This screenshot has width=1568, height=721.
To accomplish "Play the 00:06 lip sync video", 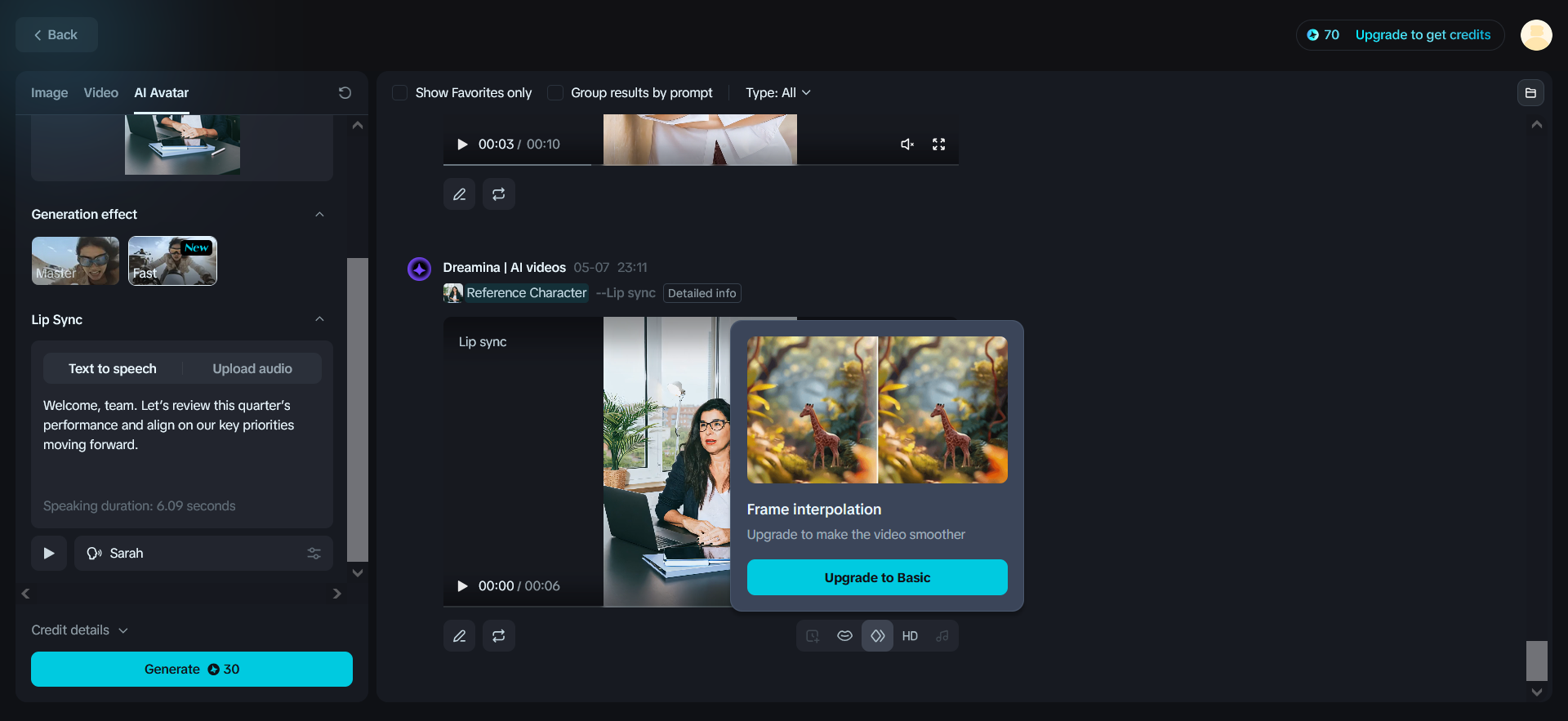I will 462,586.
